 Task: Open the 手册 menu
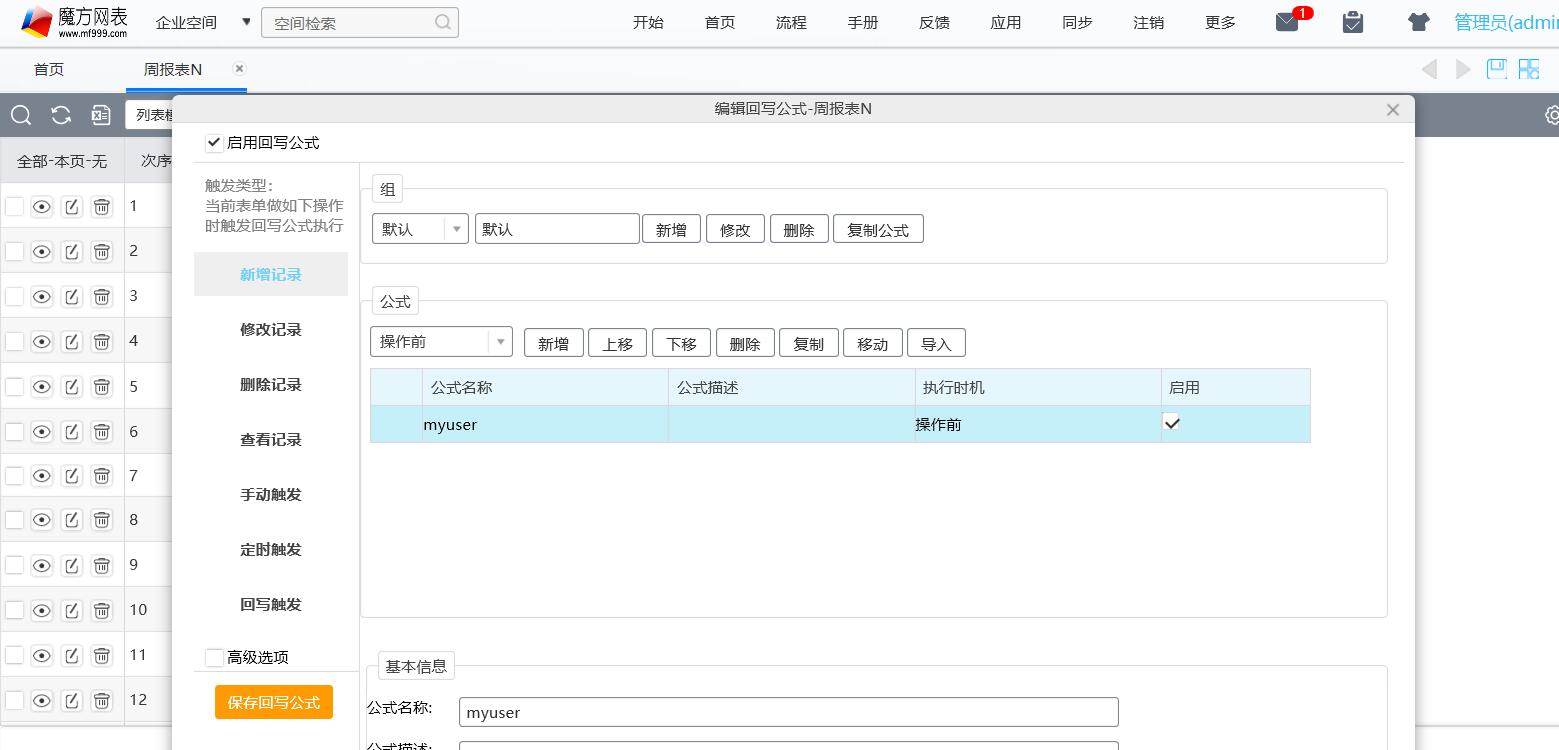(x=863, y=22)
